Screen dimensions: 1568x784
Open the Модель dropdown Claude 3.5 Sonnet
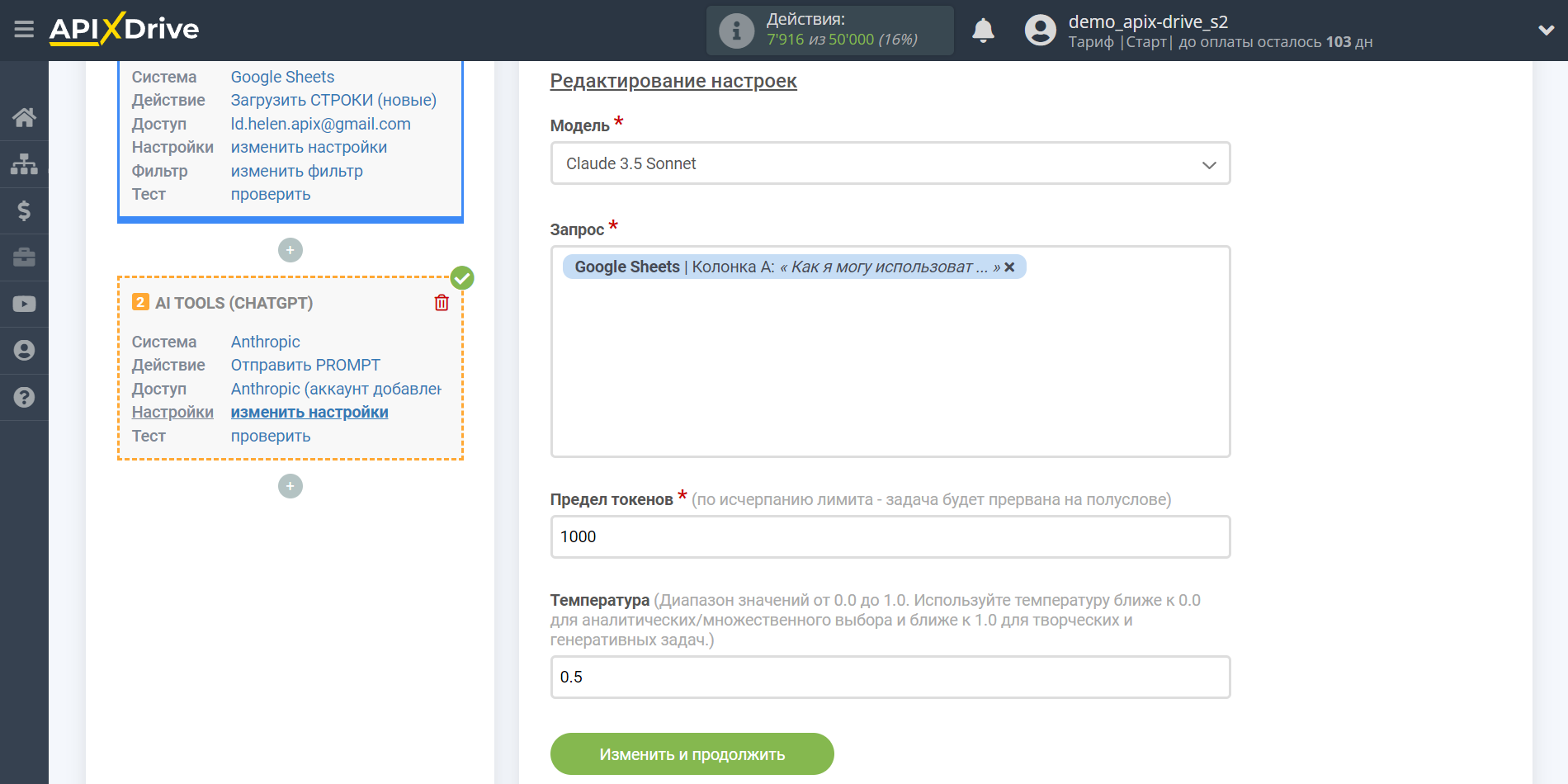point(890,163)
